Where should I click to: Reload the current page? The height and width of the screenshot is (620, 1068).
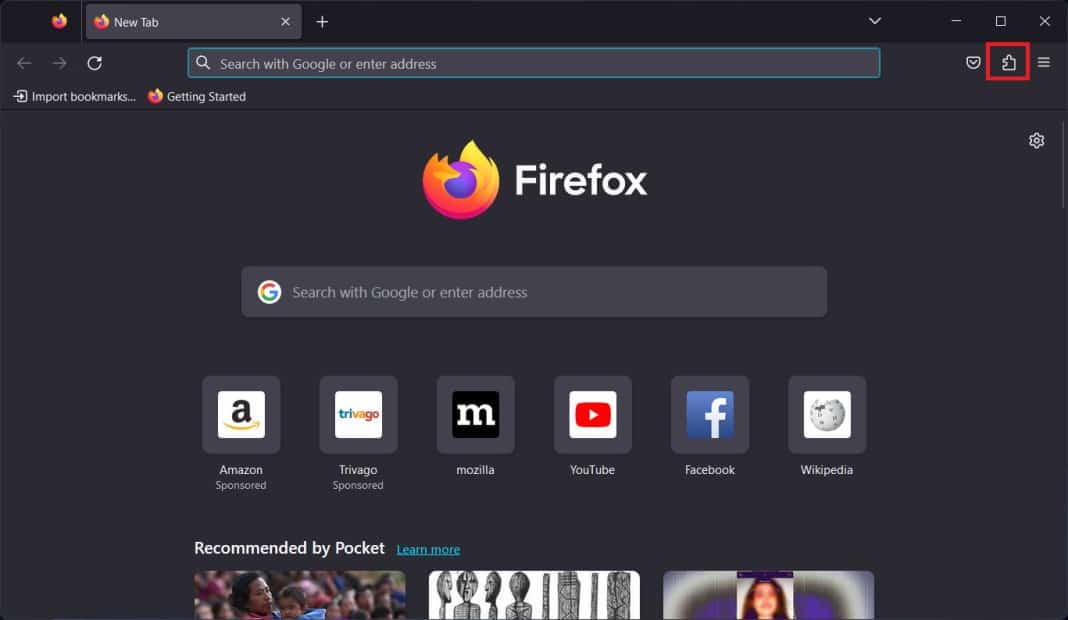[94, 63]
